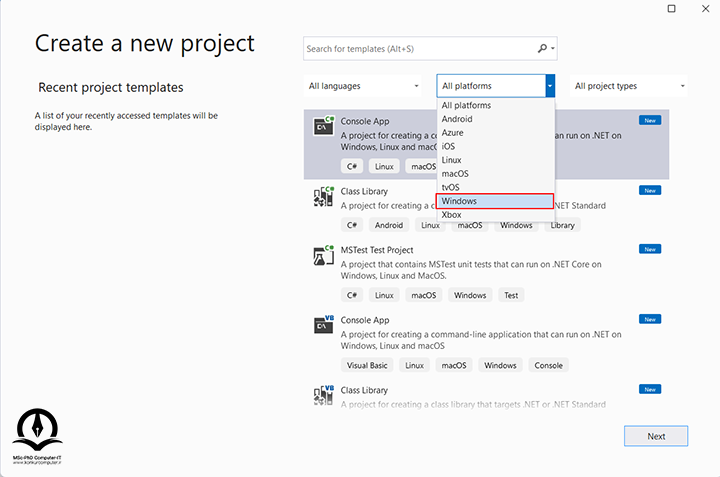Click the Console tag under VB Console App

548,365
